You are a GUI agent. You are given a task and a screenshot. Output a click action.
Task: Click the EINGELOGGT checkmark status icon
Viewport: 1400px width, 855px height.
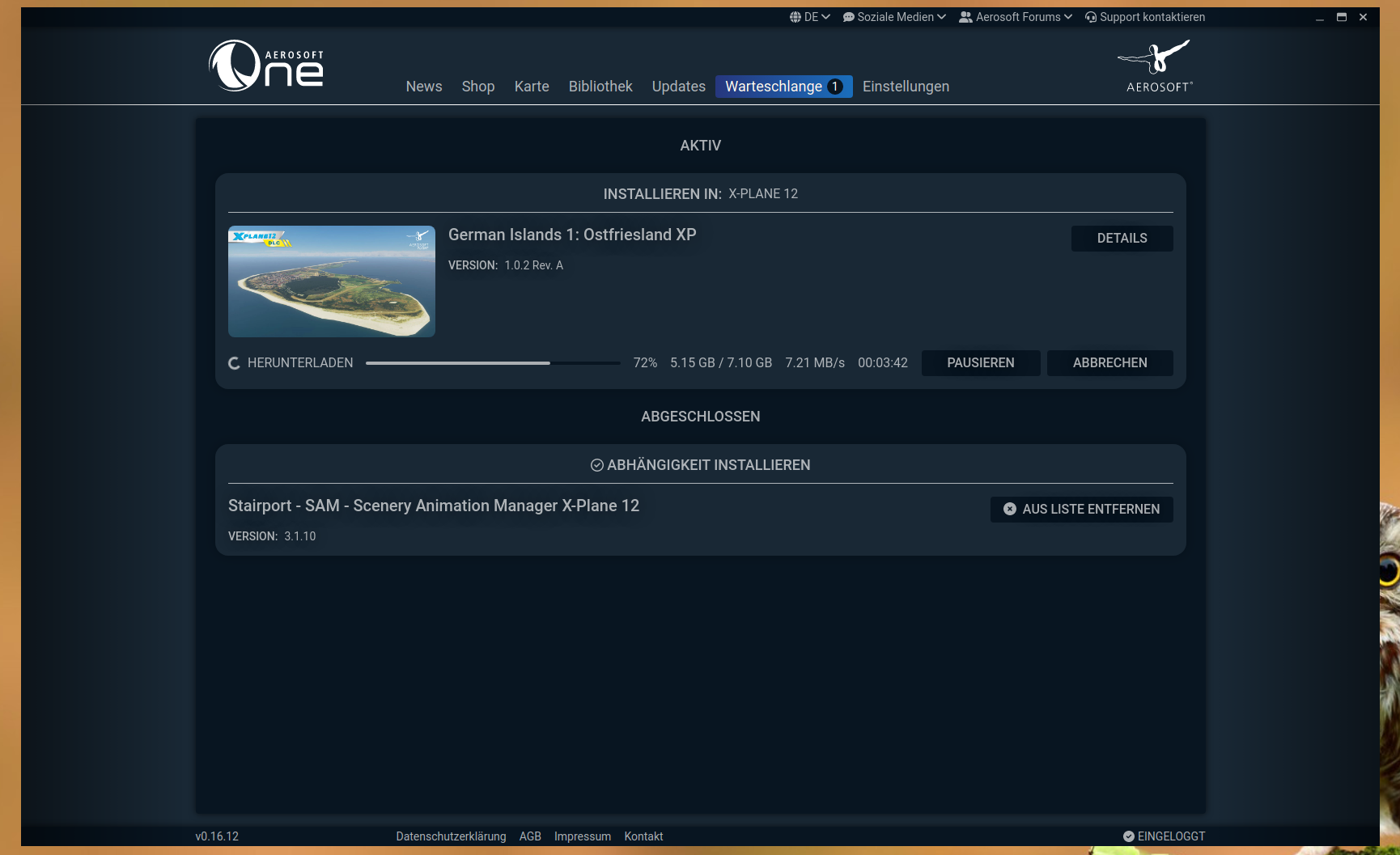point(1129,836)
